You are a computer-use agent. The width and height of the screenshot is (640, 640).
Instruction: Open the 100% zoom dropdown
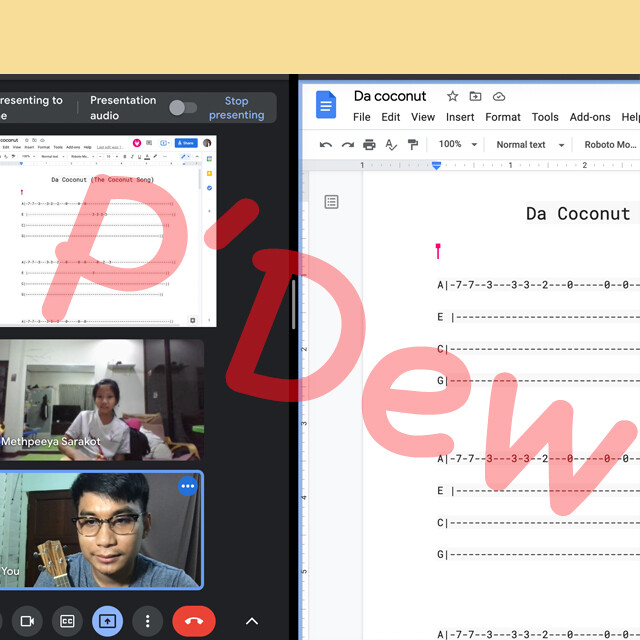[x=456, y=145]
